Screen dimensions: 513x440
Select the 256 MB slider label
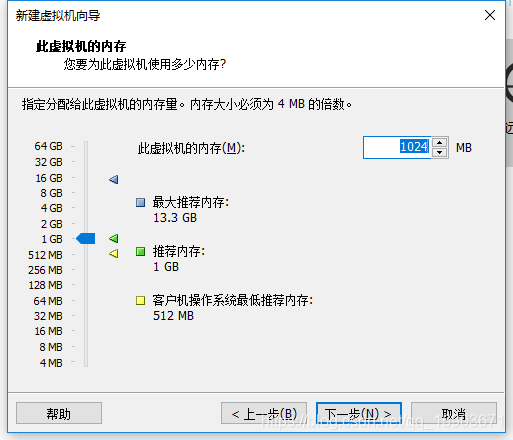tap(45, 270)
